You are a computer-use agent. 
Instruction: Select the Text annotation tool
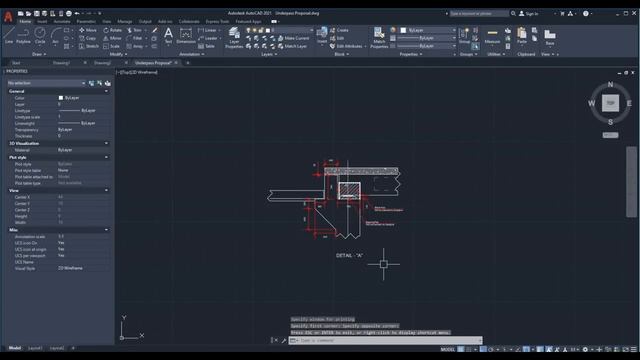pos(168,35)
